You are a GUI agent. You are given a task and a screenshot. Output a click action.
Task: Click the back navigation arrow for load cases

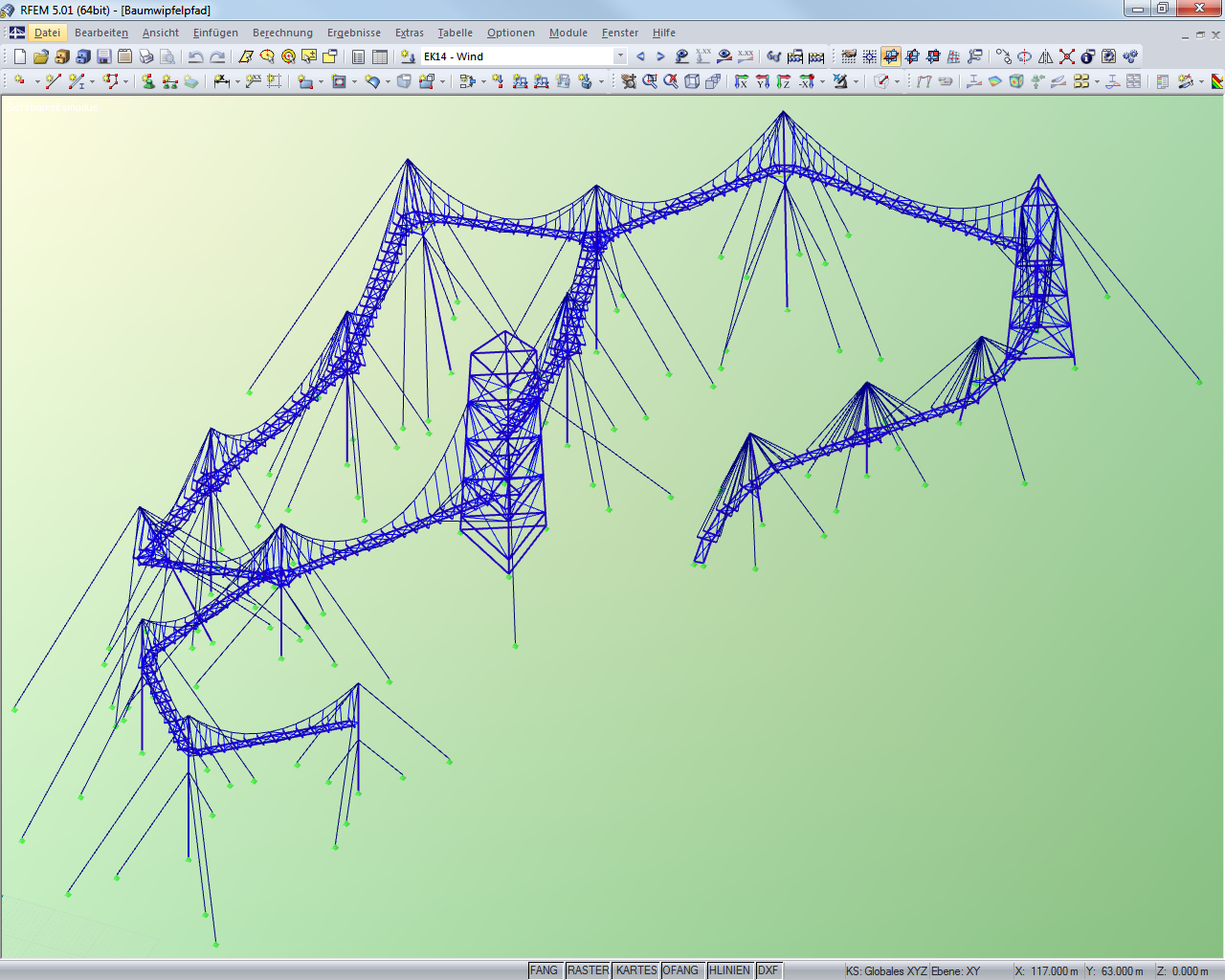click(x=640, y=56)
